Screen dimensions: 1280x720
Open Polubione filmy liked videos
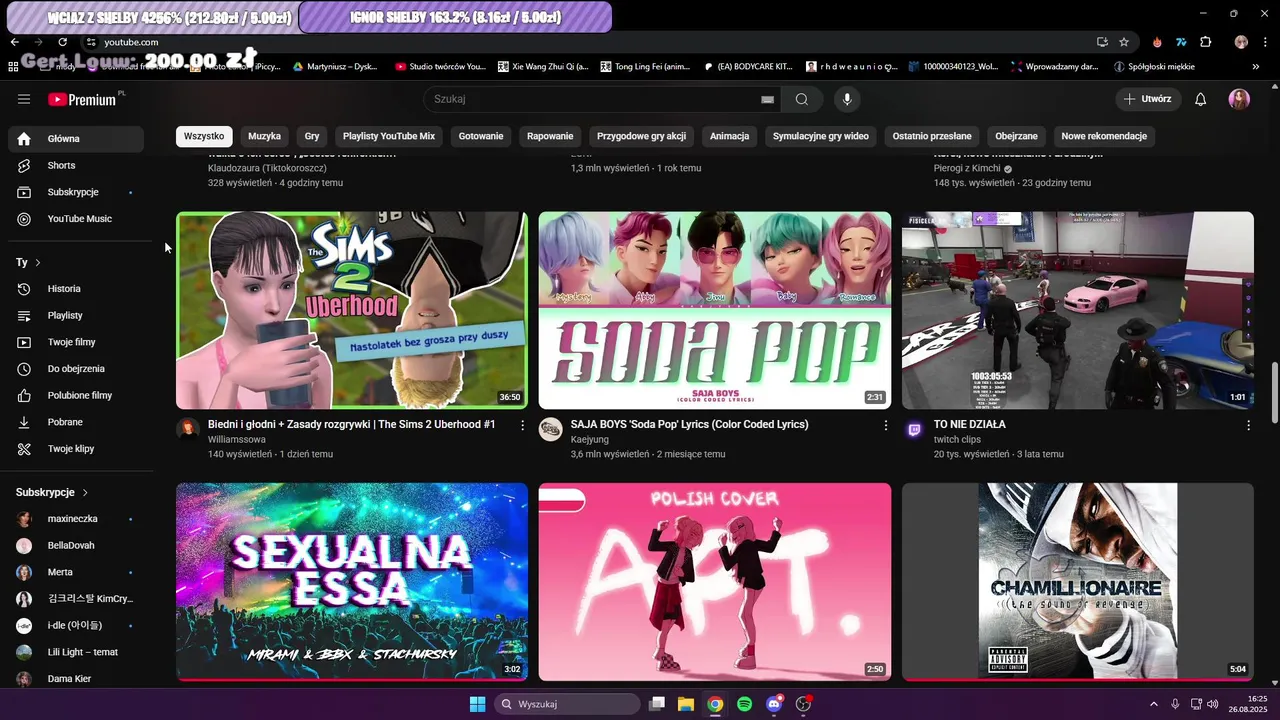pos(76,395)
